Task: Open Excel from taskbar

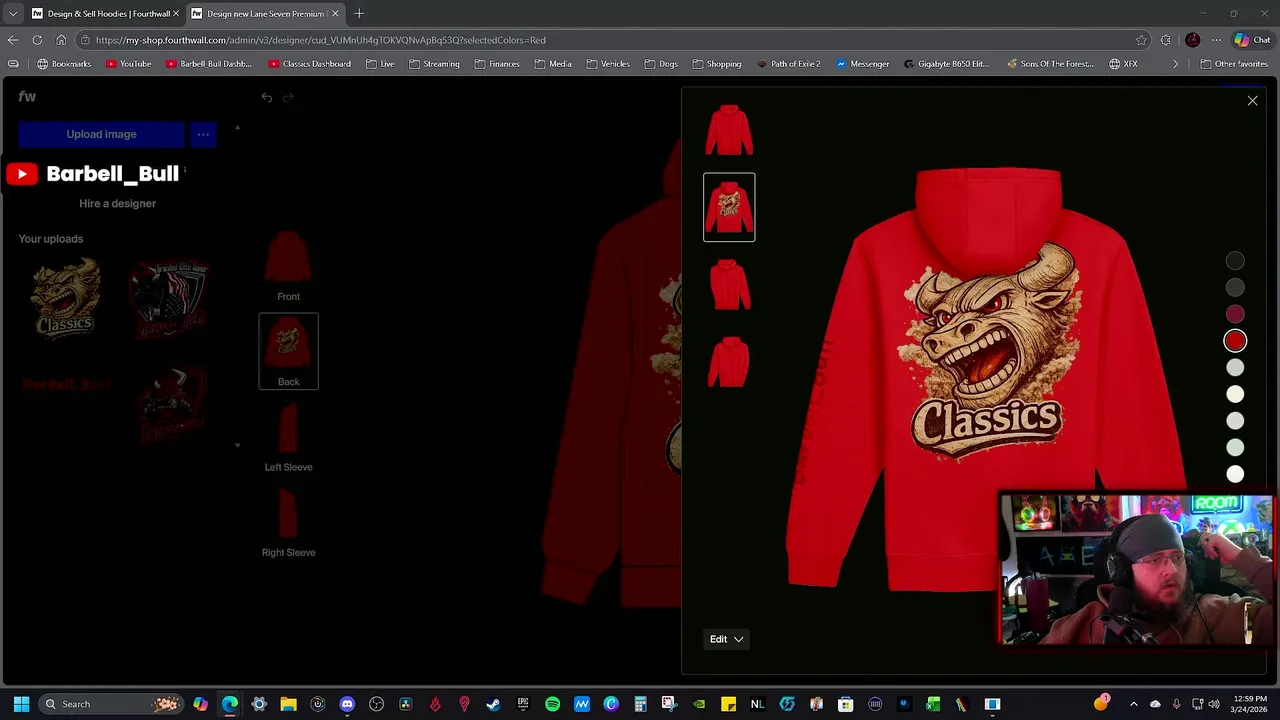Action: pos(933,704)
